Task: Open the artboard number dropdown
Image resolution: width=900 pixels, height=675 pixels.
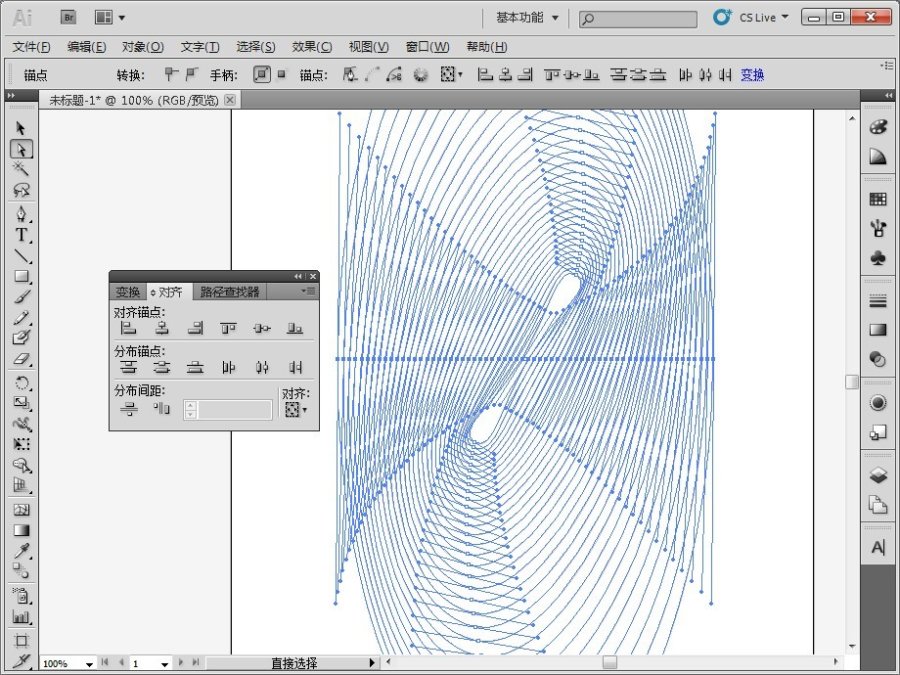Action: [x=164, y=664]
